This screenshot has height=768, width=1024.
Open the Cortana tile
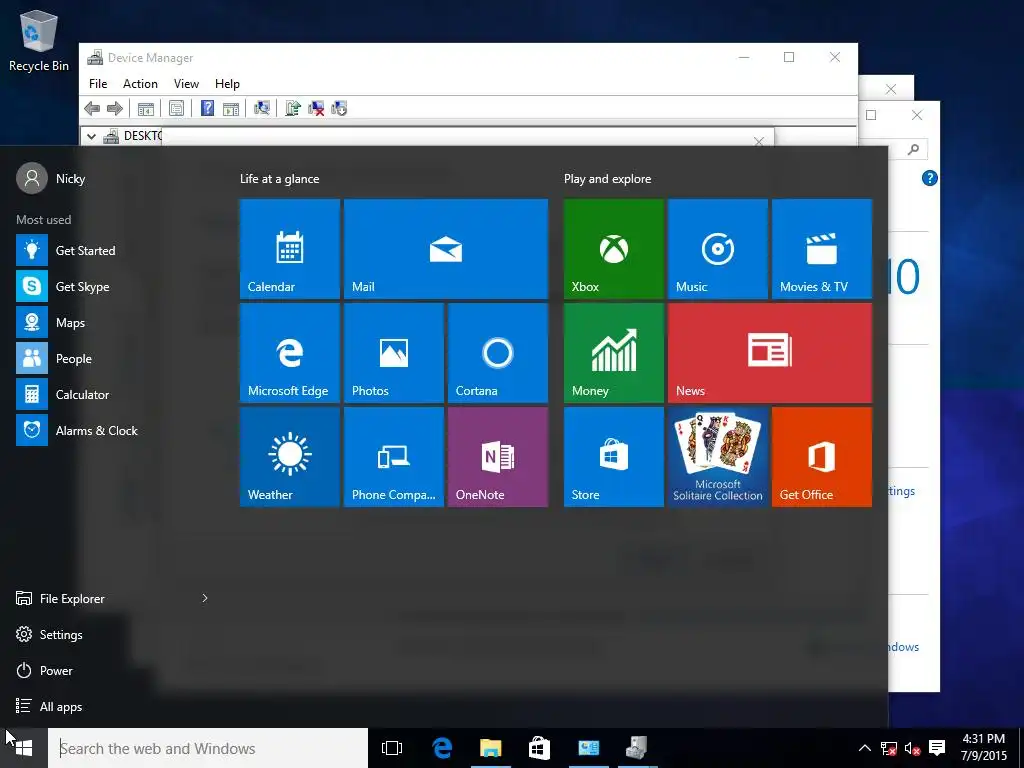pyautogui.click(x=498, y=353)
